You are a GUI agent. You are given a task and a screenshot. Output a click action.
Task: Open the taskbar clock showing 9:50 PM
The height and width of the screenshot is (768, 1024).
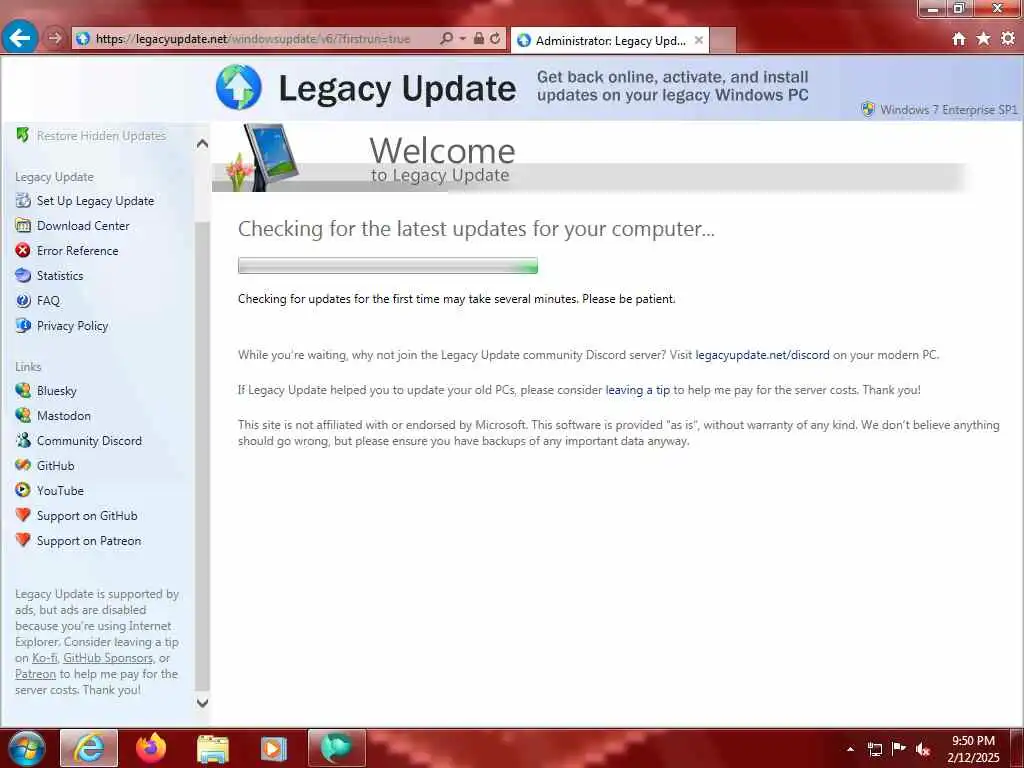(973, 749)
